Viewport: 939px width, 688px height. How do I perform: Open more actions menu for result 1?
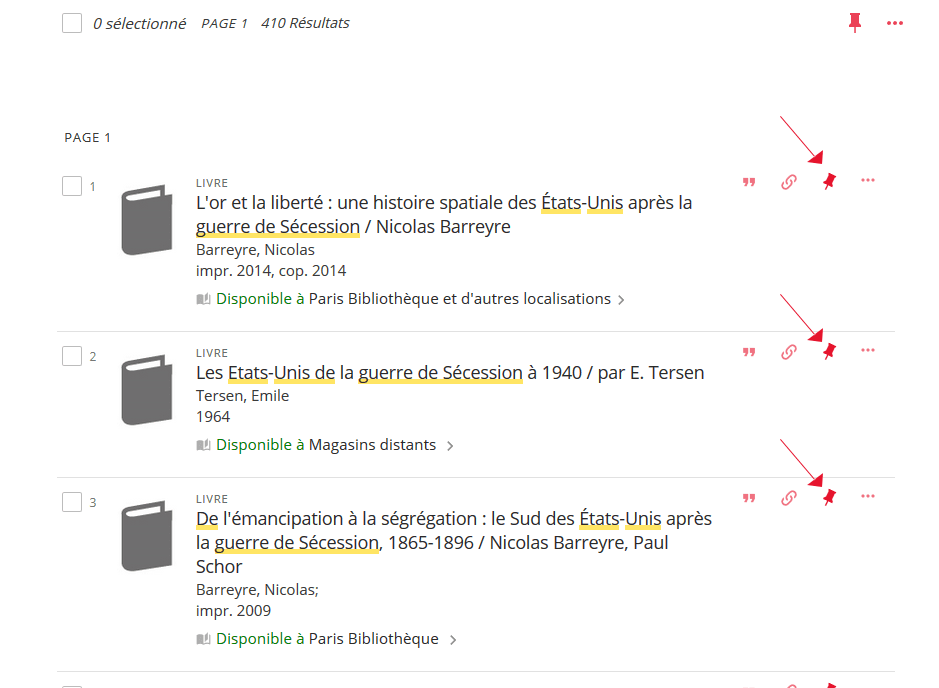tap(867, 180)
